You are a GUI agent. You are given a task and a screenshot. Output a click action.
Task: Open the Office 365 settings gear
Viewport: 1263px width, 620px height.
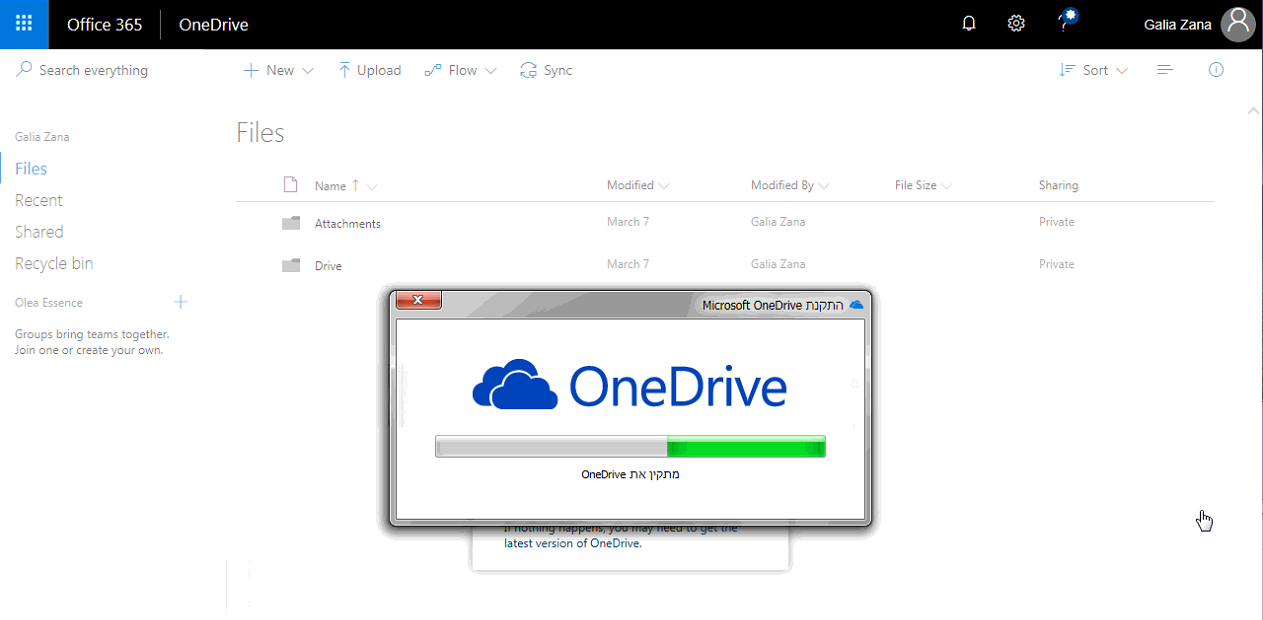pyautogui.click(x=1016, y=22)
